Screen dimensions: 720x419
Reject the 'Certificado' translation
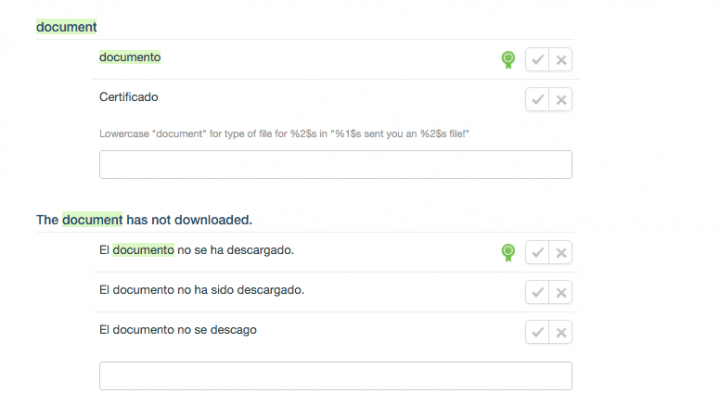pyautogui.click(x=561, y=99)
